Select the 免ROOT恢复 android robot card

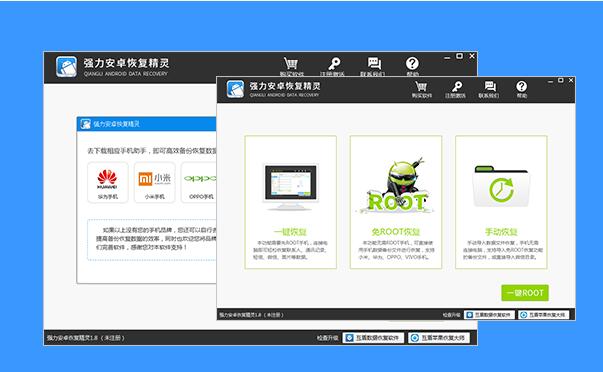396,202
